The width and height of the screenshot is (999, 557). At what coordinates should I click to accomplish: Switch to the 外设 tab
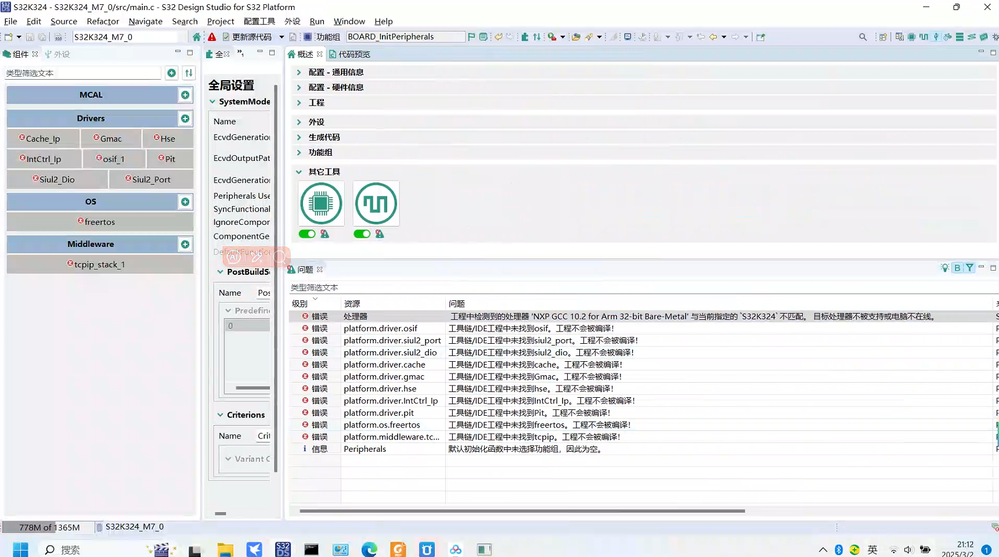[57, 54]
